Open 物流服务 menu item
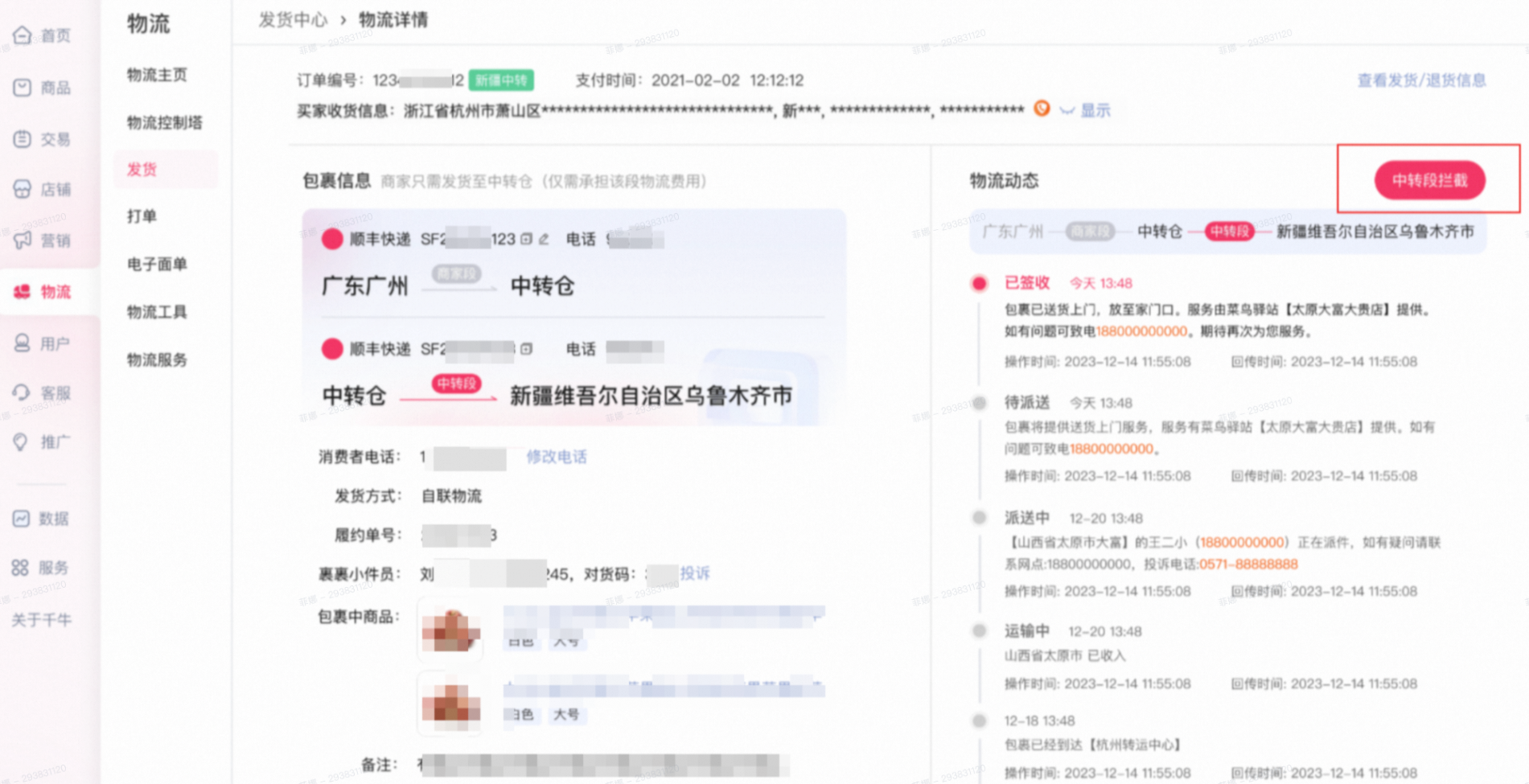The width and height of the screenshot is (1529, 784). click(x=157, y=359)
